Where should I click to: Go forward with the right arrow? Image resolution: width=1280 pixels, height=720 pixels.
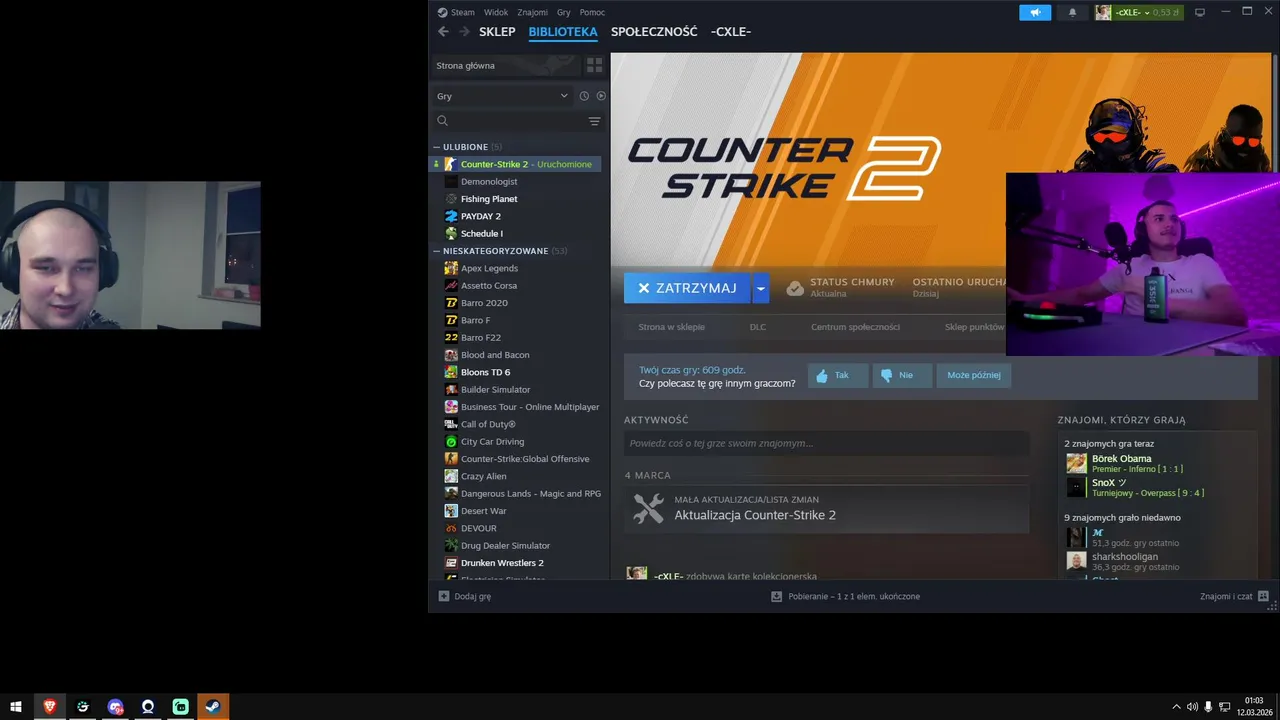464,32
